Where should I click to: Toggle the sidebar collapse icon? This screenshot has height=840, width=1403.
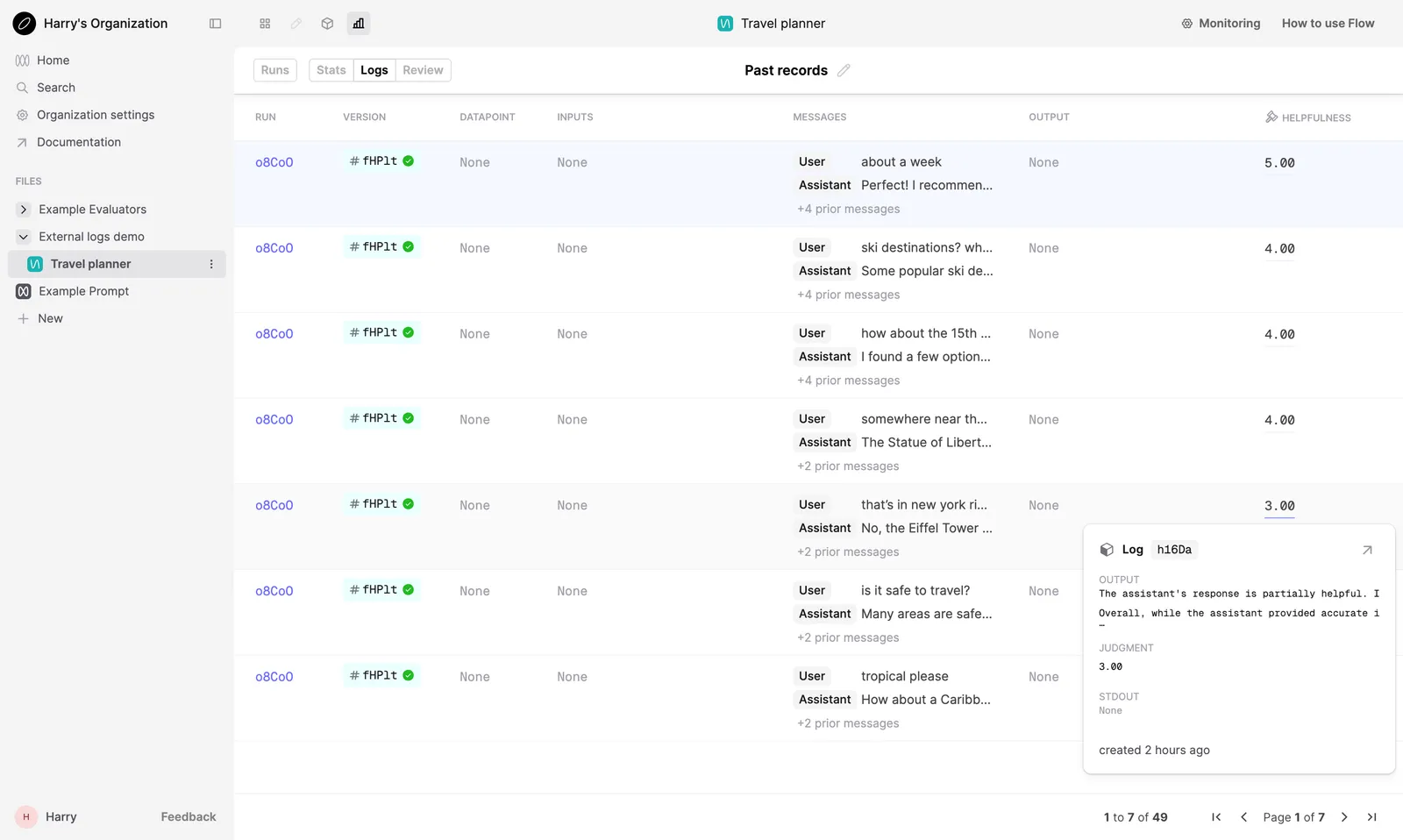[x=215, y=24]
